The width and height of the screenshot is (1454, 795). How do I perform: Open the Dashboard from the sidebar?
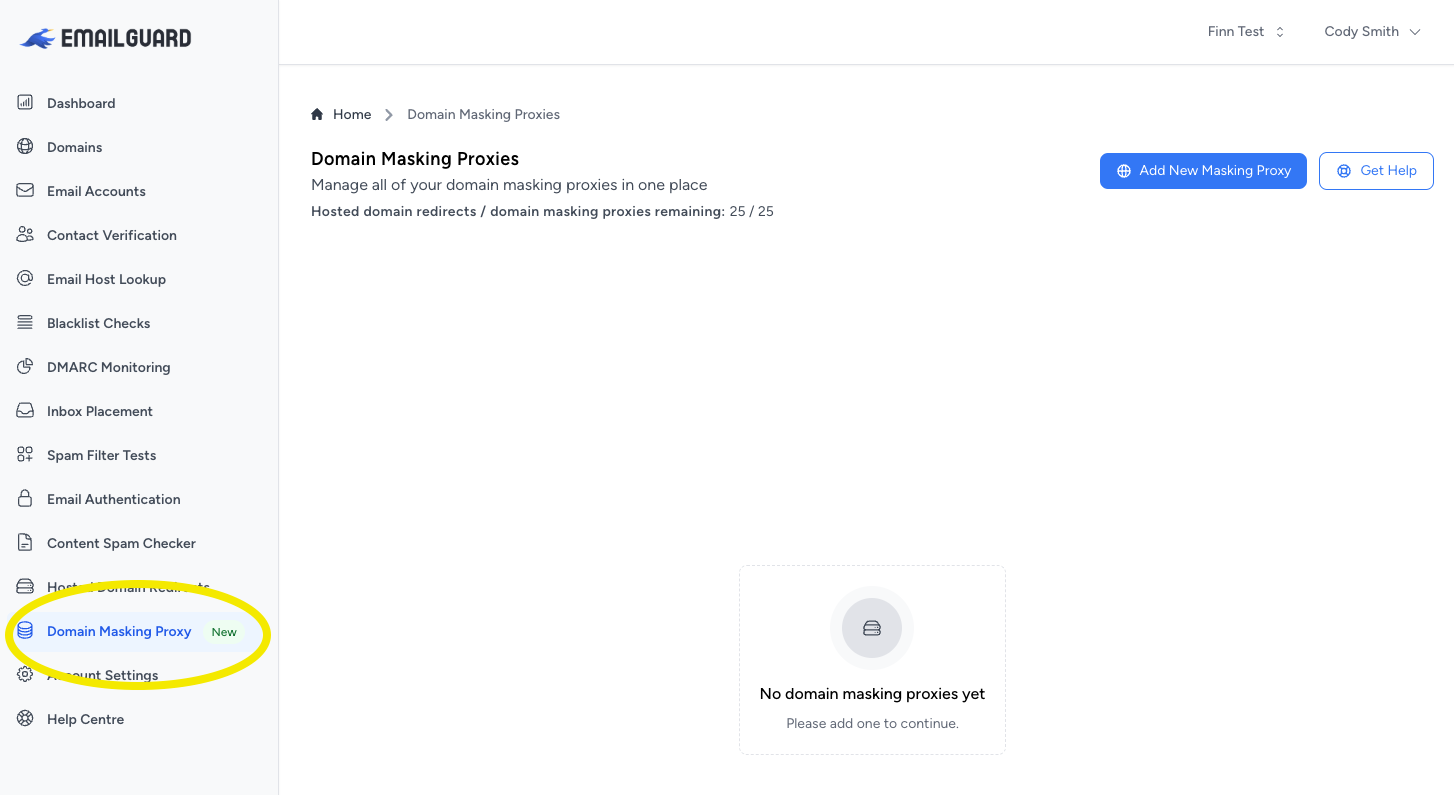(80, 103)
